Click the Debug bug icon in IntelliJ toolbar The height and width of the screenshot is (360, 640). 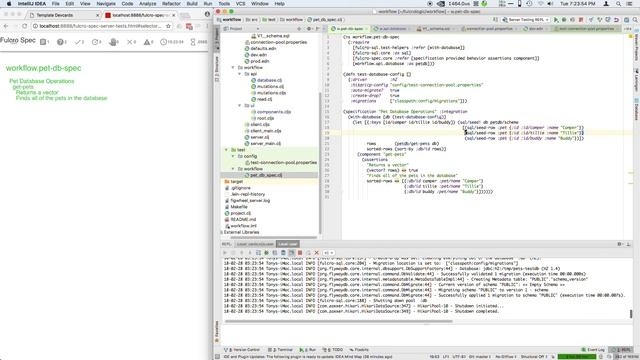[564, 20]
